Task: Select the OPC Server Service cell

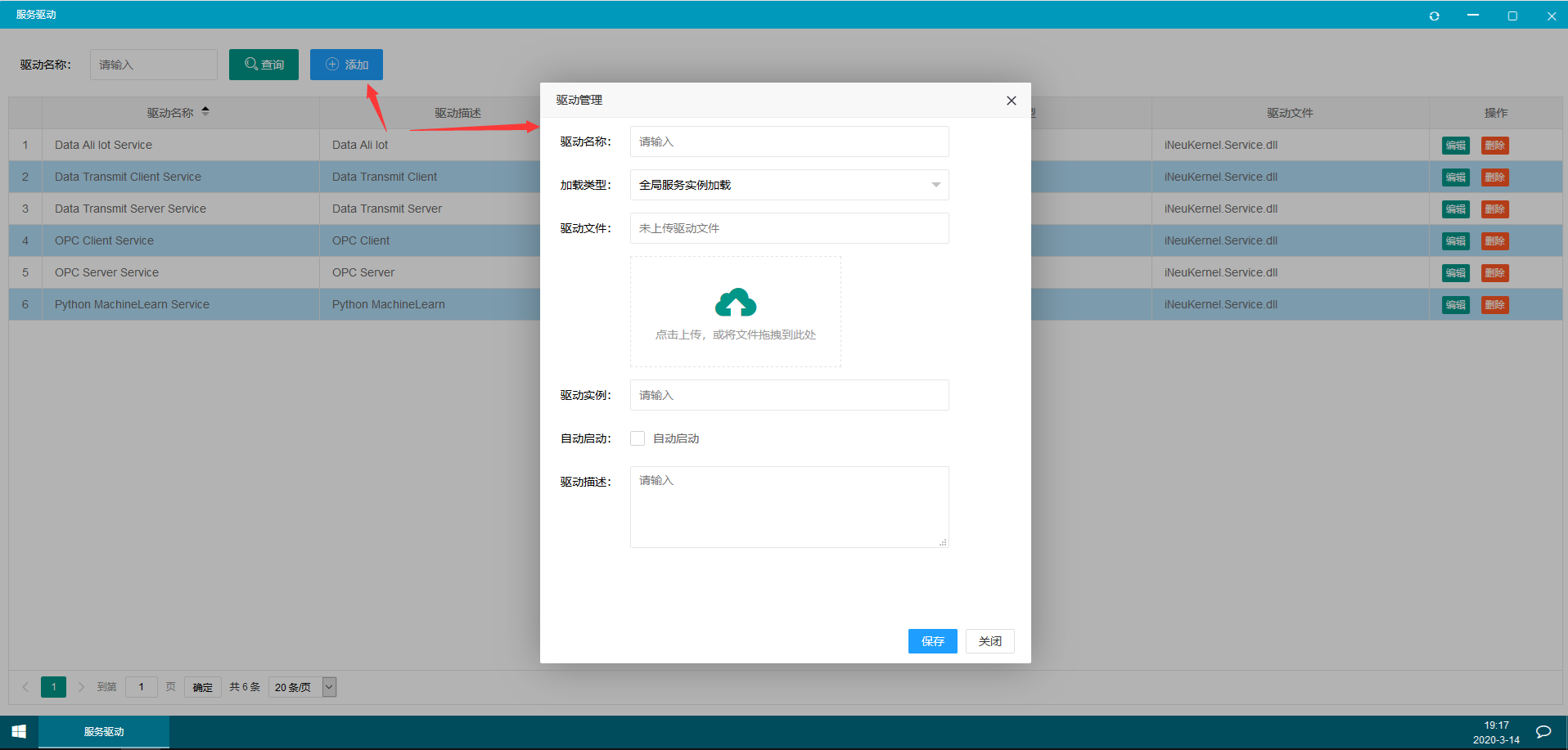Action: point(180,272)
